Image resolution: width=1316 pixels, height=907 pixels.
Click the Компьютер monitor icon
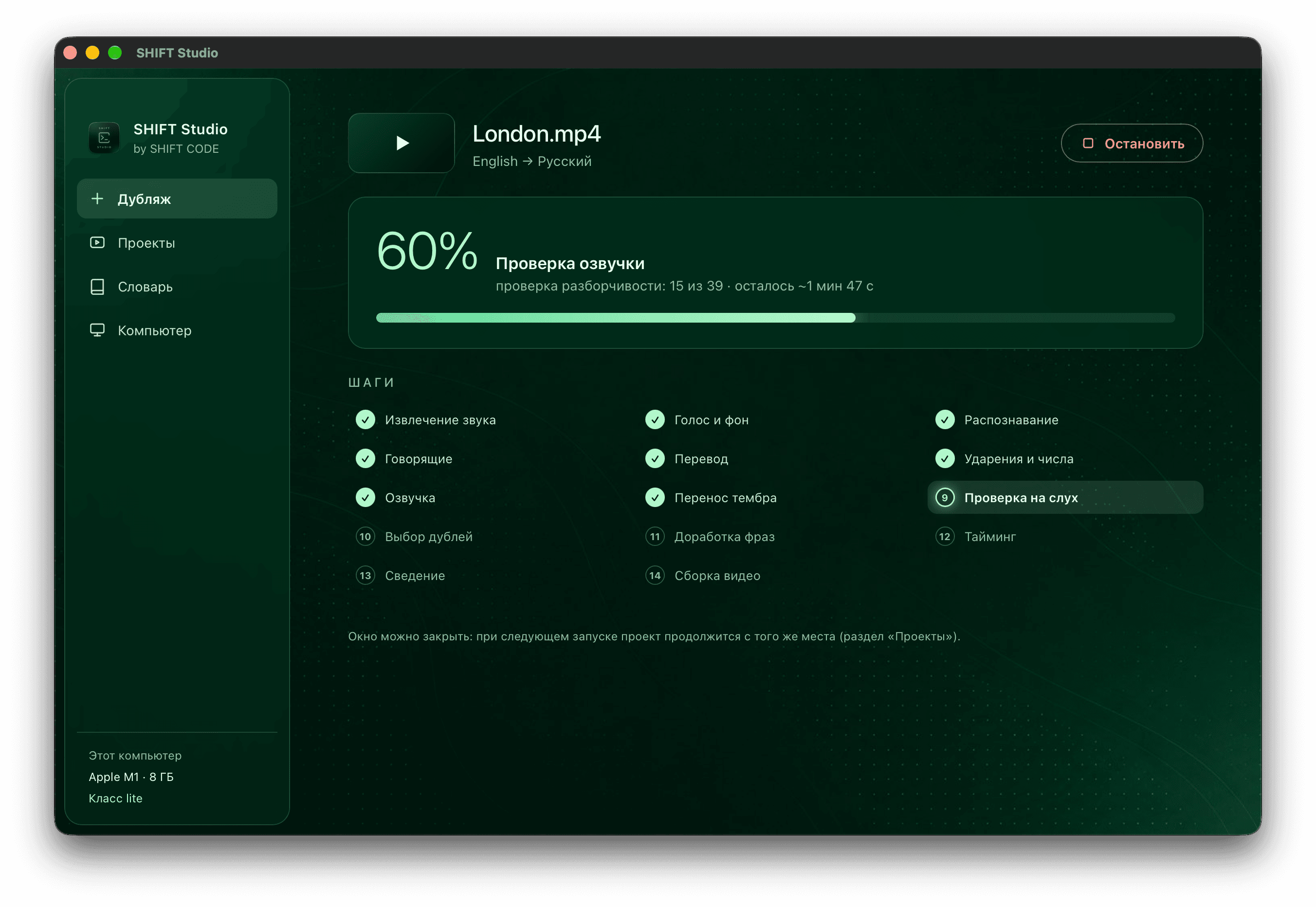pos(97,330)
